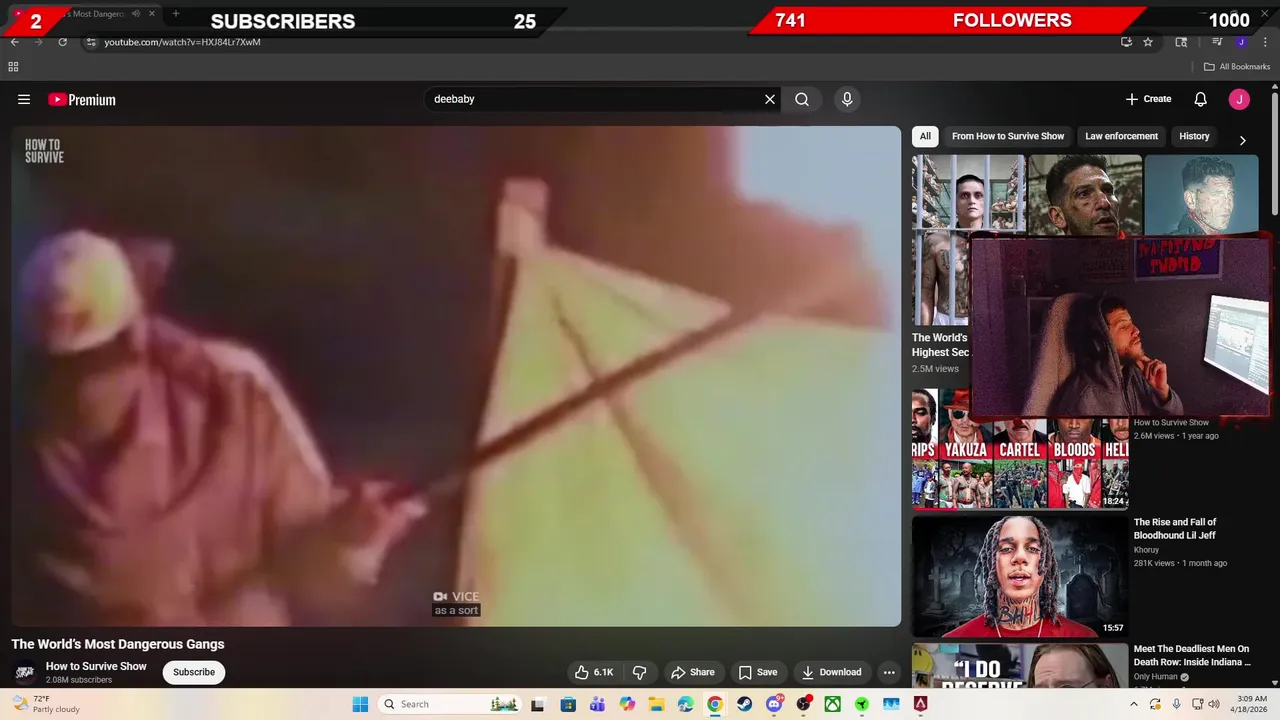Open a new browser tab

tap(176, 14)
